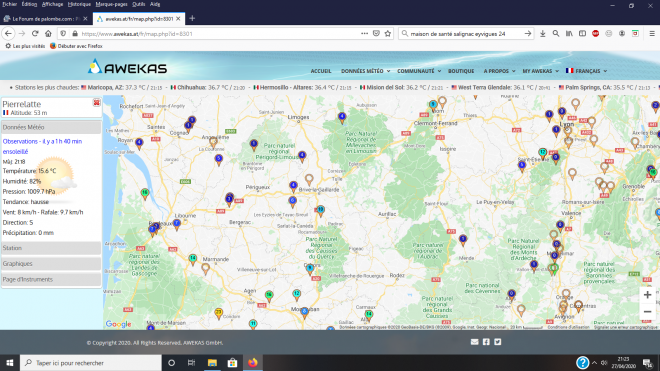Open the Boutique menu item
660x371 pixels.
(461, 71)
